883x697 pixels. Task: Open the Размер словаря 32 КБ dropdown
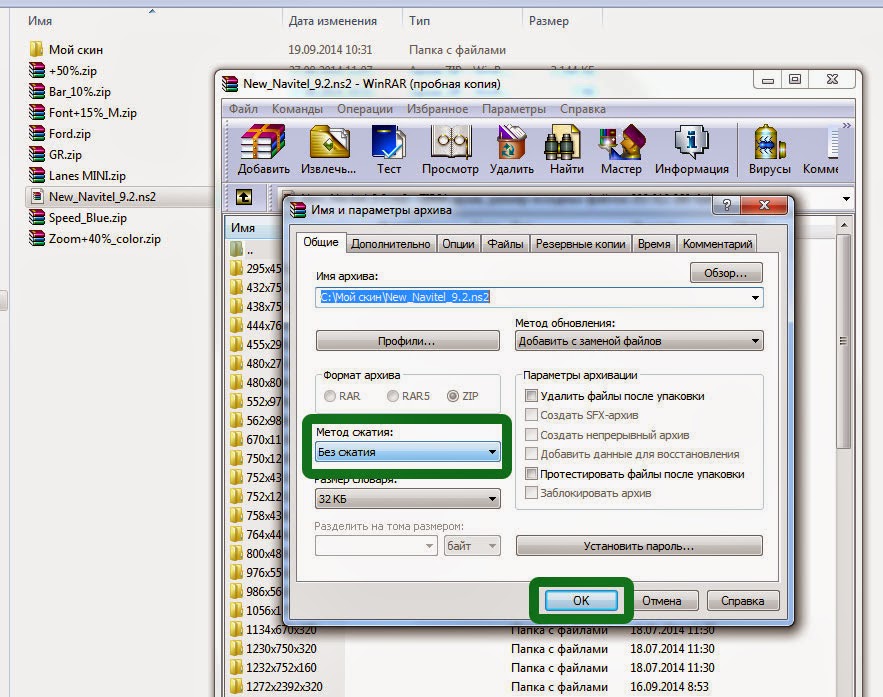[x=408, y=499]
